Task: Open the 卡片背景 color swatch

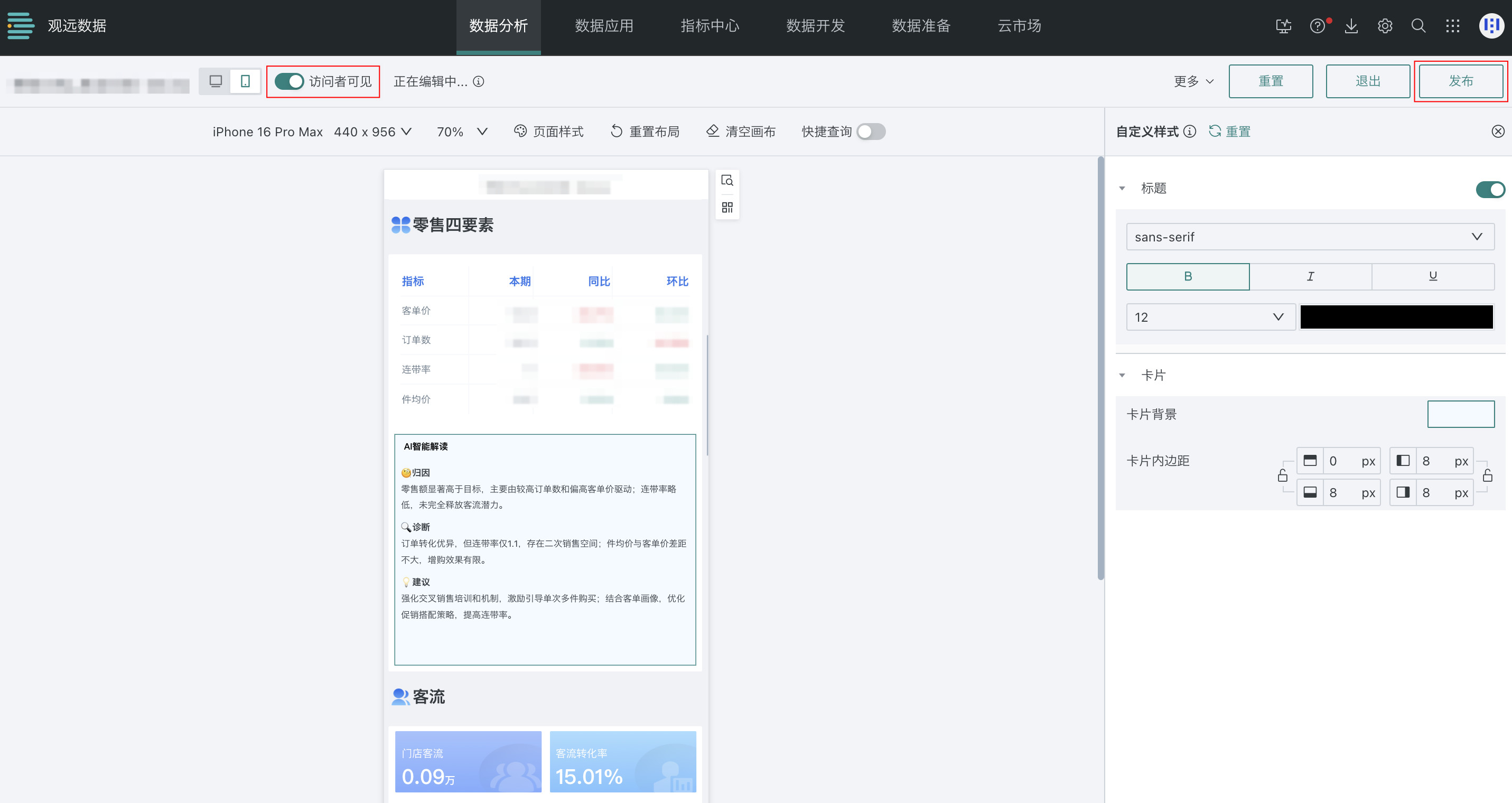Action: pyautogui.click(x=1461, y=414)
